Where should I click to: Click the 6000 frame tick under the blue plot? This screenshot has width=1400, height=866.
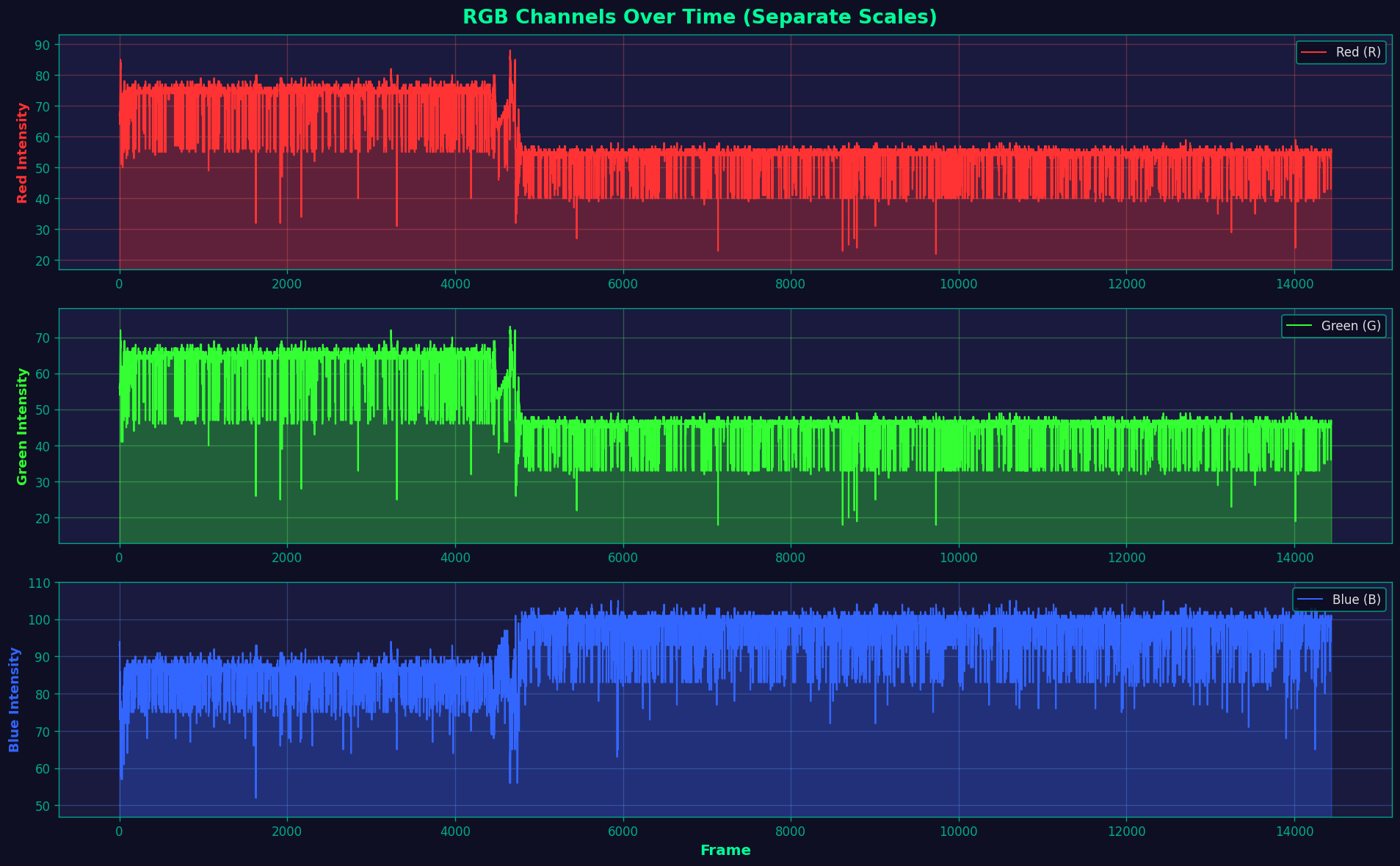(623, 832)
